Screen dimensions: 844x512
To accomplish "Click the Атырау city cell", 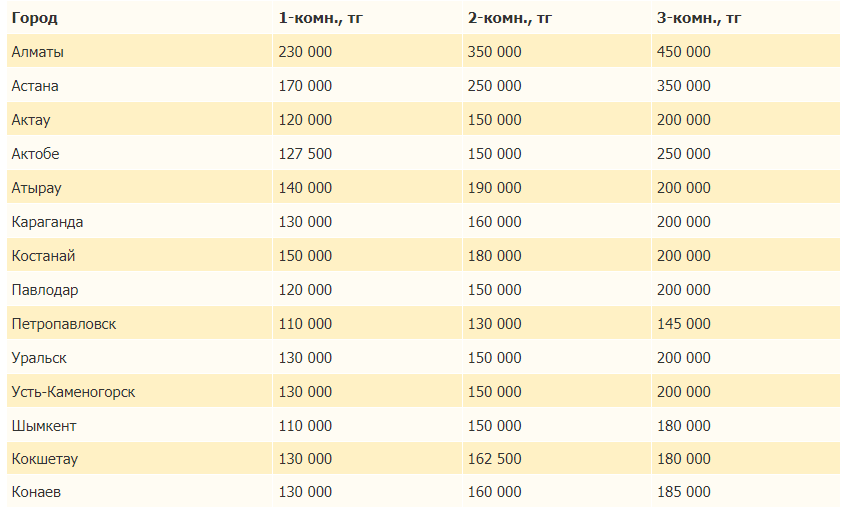I will (x=36, y=188).
